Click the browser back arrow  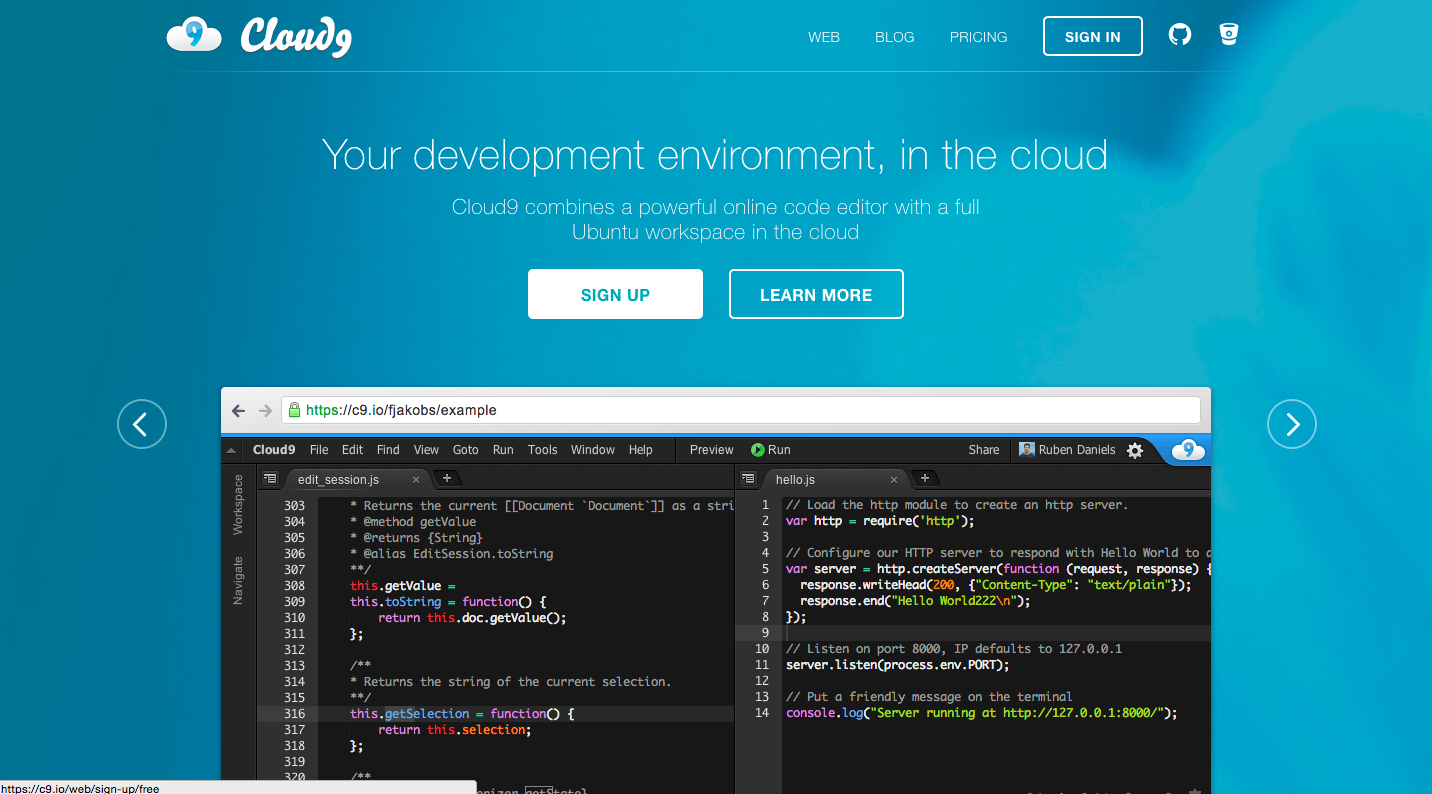[238, 410]
